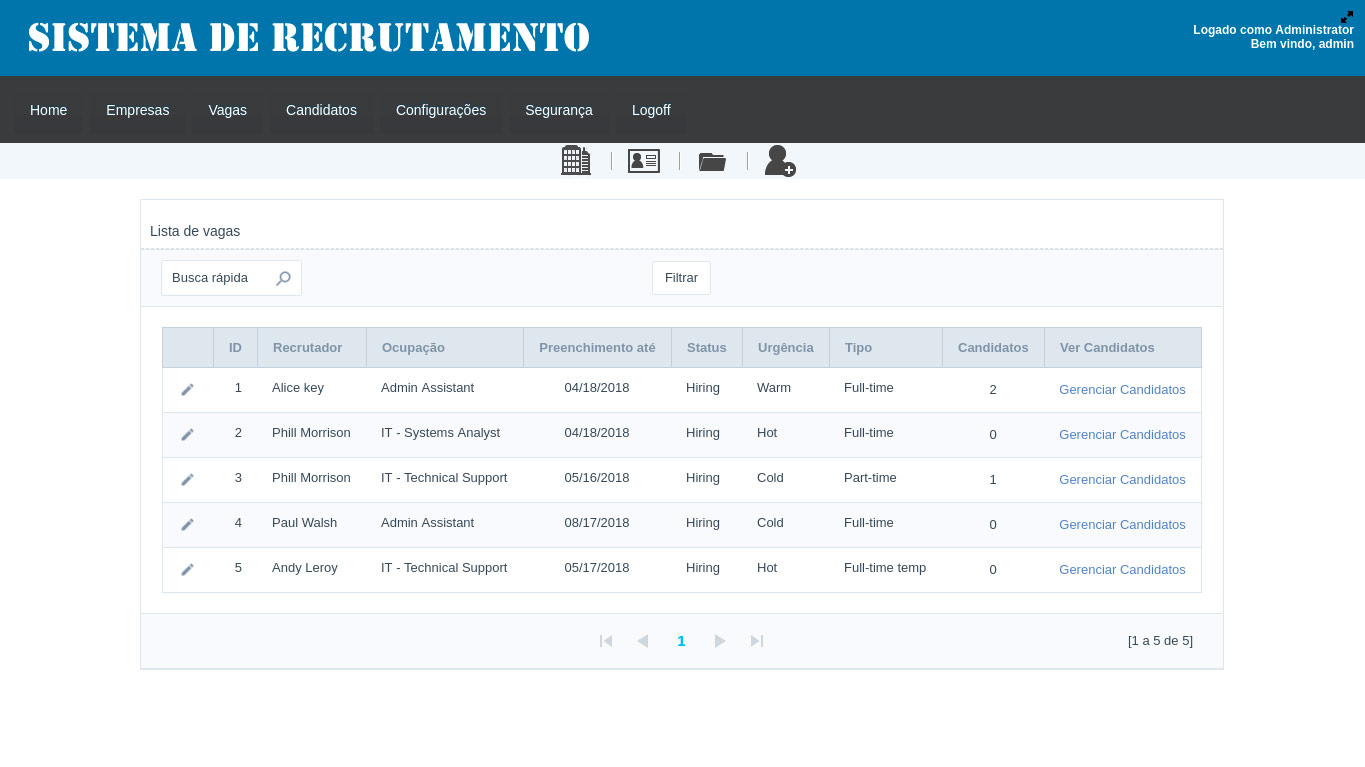Click pencil icon for vacancy ID 3

coord(187,480)
